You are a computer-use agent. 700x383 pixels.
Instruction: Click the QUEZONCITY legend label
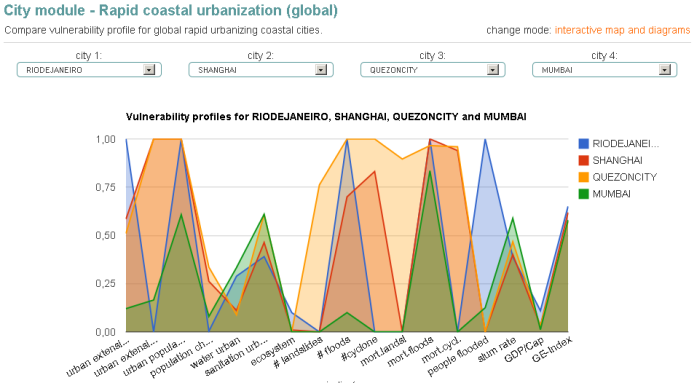point(625,177)
